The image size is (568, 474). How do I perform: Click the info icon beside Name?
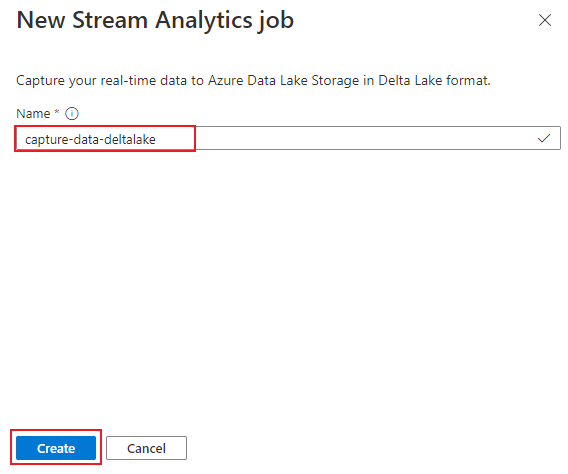point(72,114)
